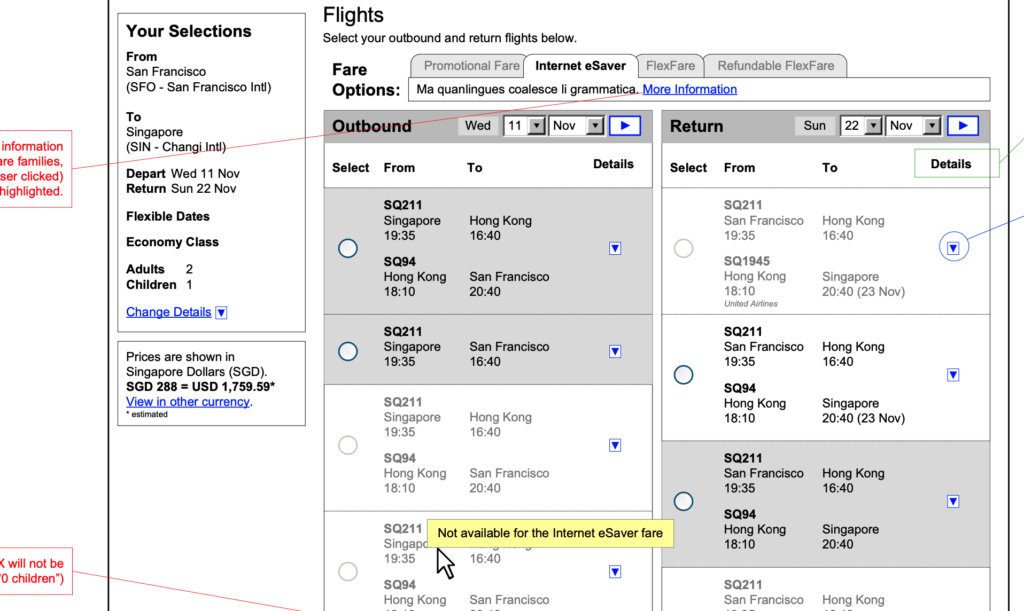Click the SQ1945 flight number in the Return list

pyautogui.click(x=746, y=261)
